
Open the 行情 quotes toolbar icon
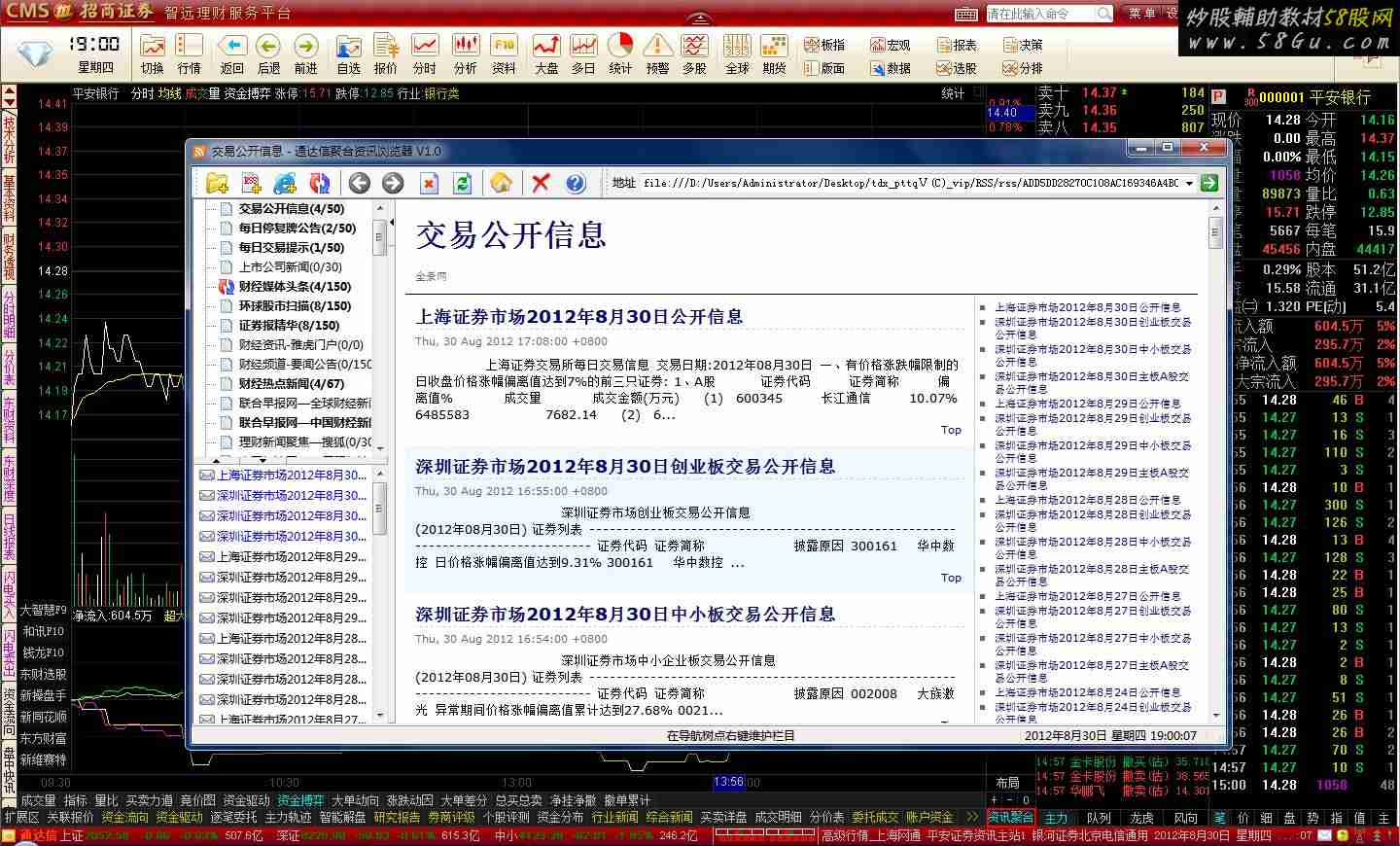(x=189, y=54)
